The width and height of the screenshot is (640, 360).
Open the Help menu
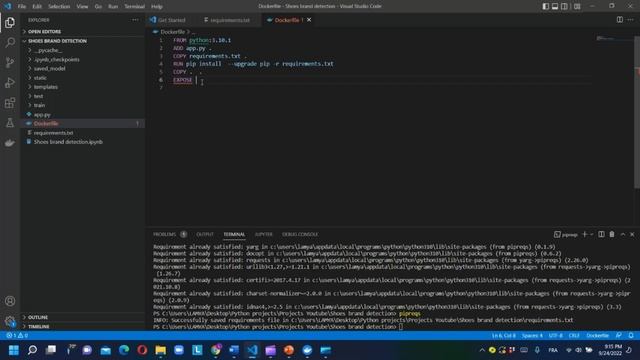pyautogui.click(x=157, y=7)
